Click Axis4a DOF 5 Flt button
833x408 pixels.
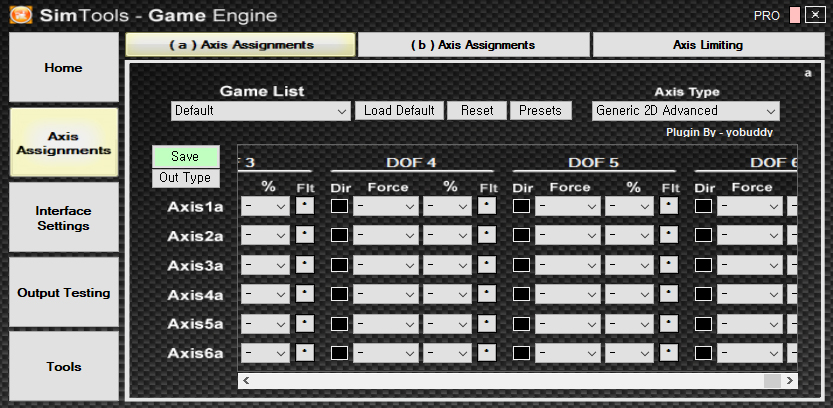click(x=669, y=293)
